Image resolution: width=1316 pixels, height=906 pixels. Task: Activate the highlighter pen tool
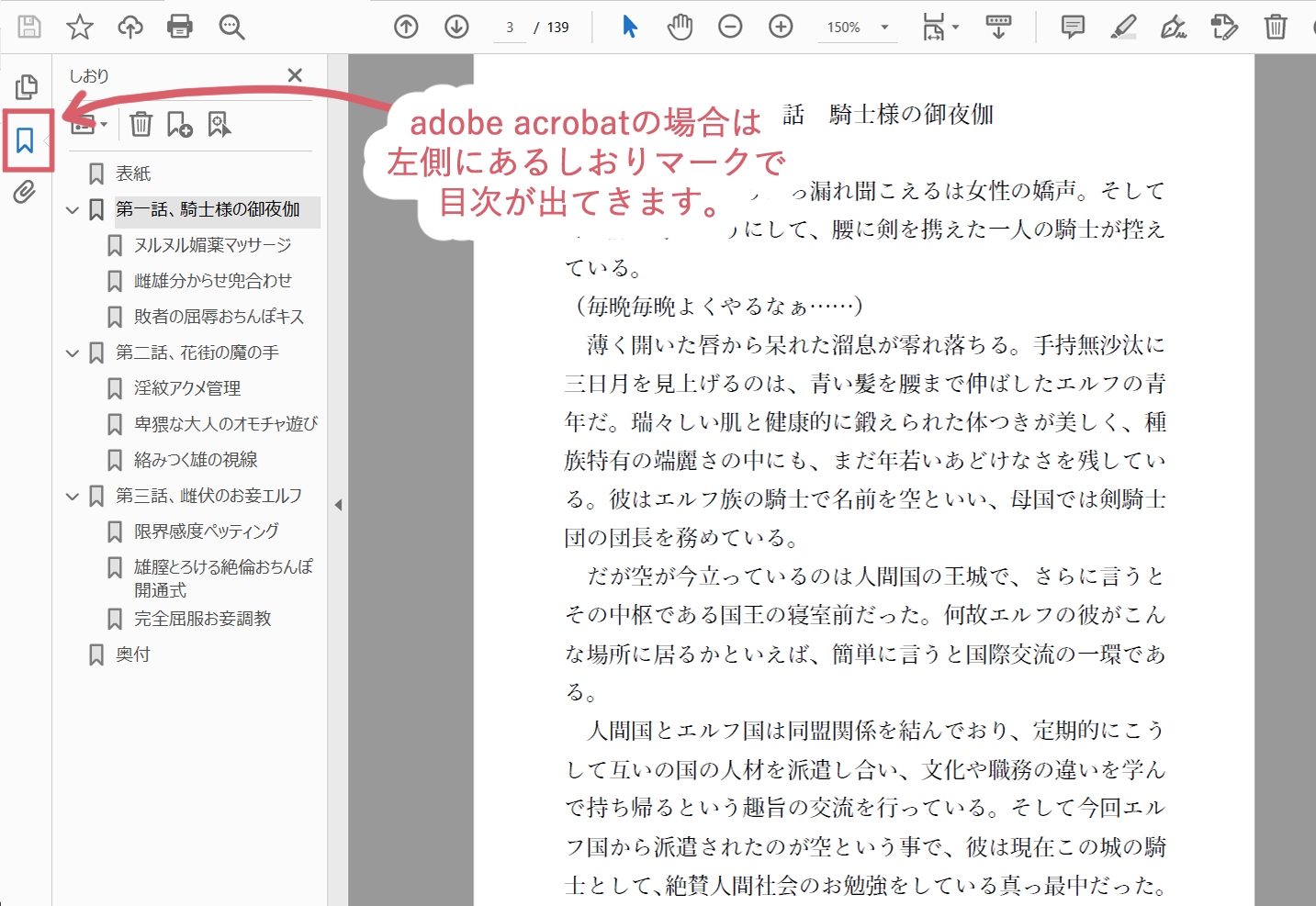1122,27
